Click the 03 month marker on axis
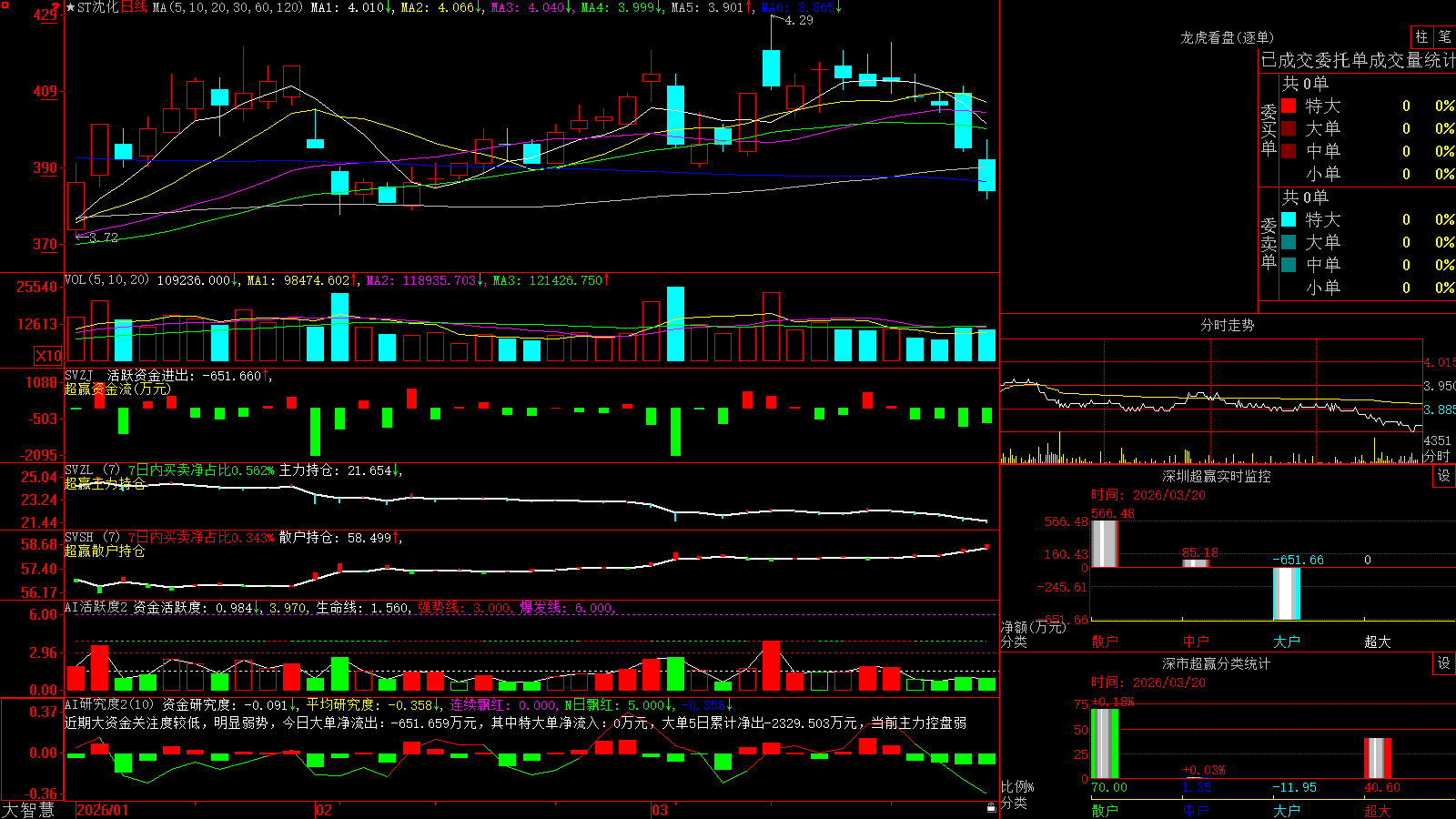The image size is (1456, 819). [x=660, y=810]
